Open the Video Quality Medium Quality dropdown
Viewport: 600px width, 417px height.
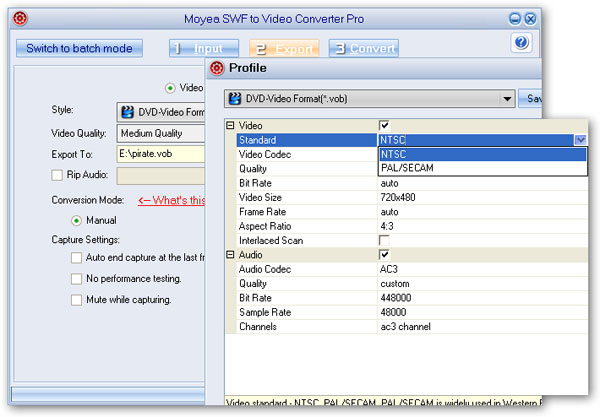click(161, 133)
